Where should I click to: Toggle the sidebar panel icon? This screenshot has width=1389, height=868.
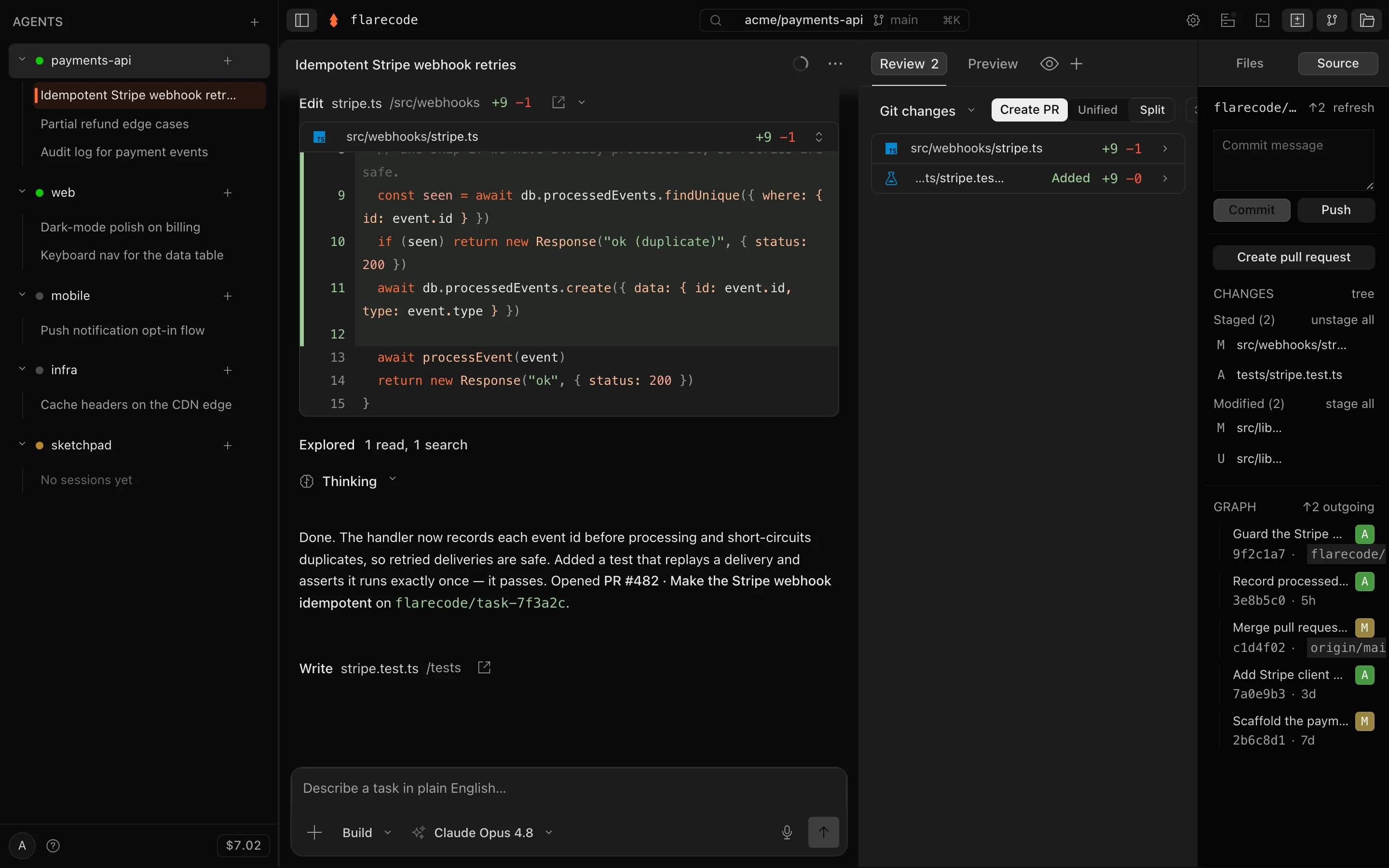(302, 20)
